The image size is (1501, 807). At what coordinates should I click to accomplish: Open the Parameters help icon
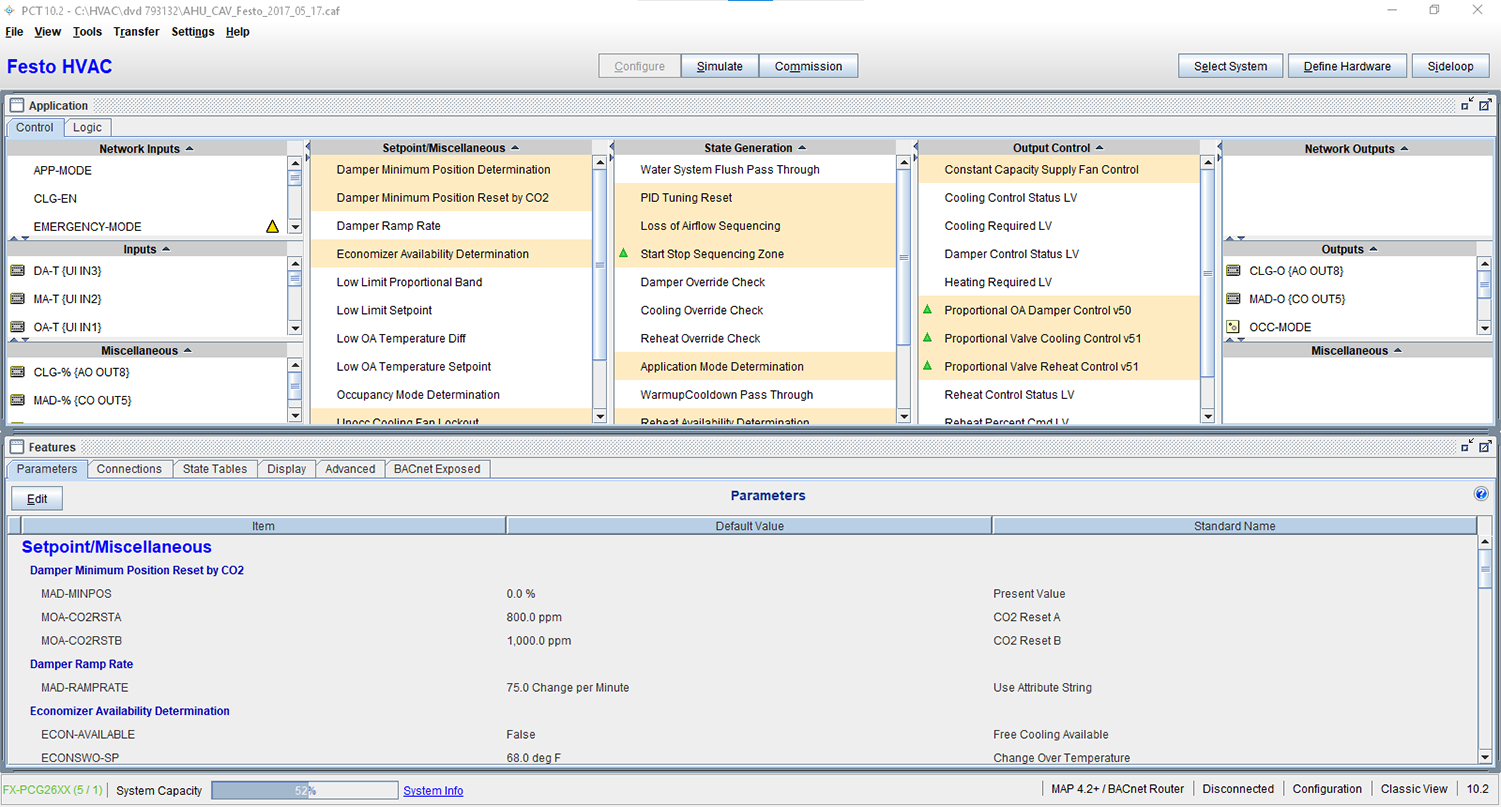pyautogui.click(x=1481, y=494)
